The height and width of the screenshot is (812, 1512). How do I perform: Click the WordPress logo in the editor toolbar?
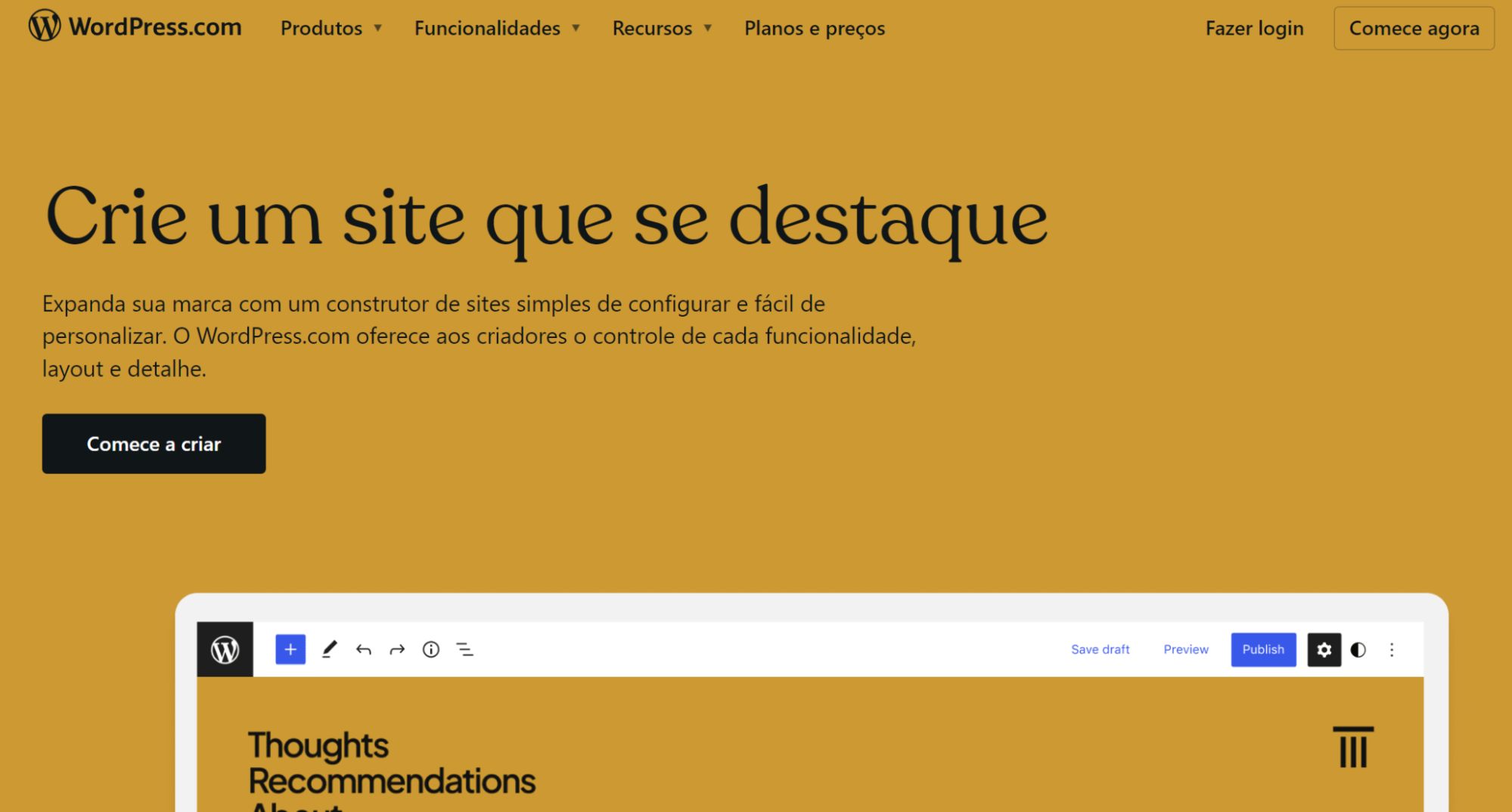pyautogui.click(x=225, y=649)
